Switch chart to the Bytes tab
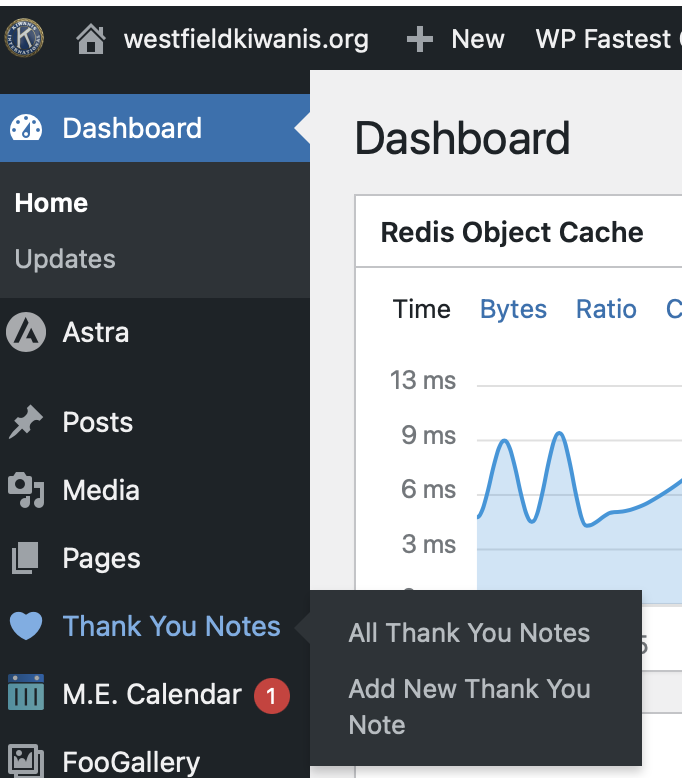The image size is (682, 778). point(513,309)
